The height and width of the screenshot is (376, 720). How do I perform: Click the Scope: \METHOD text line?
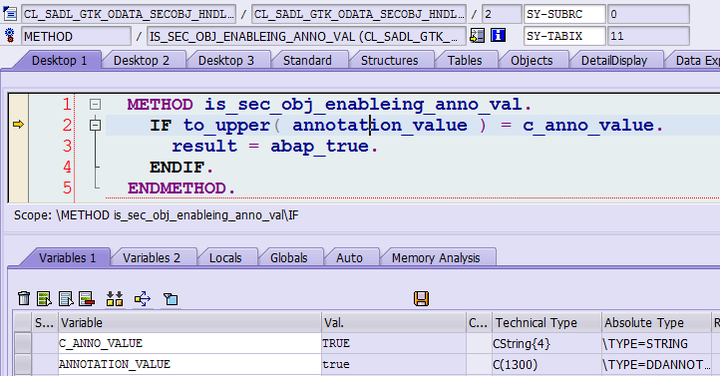coord(156,215)
